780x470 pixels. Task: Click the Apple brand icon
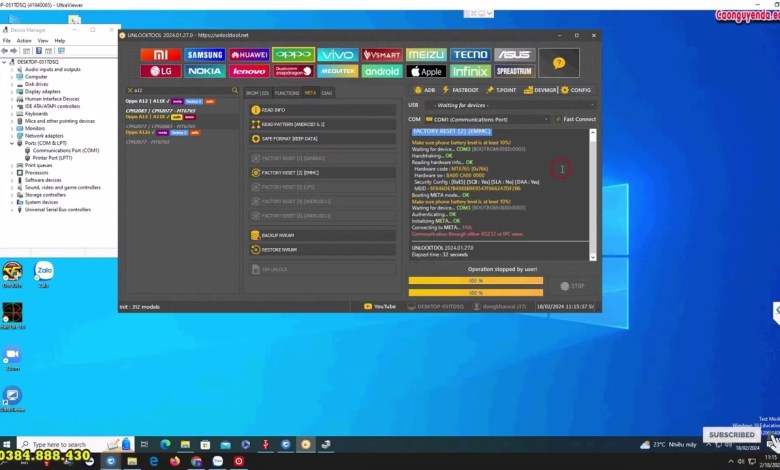tap(425, 72)
